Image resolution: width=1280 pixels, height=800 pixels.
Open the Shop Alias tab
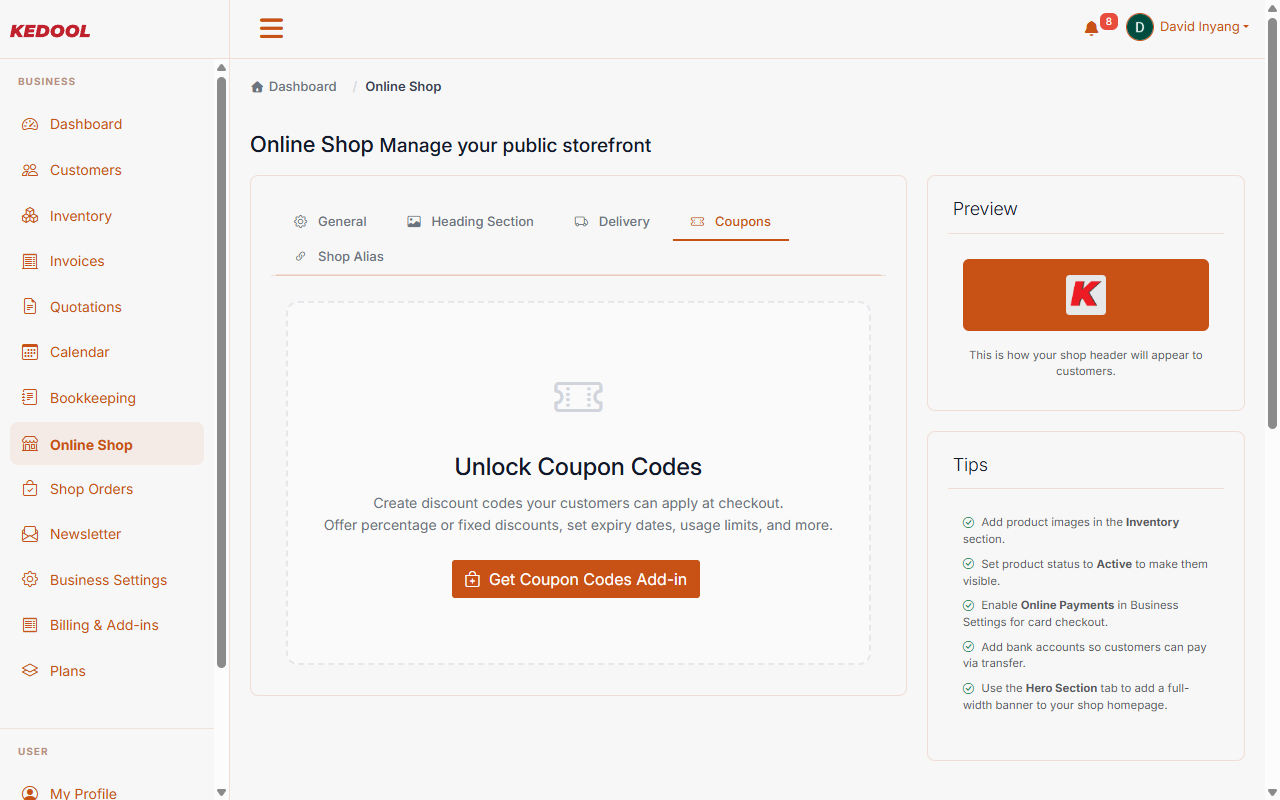[x=339, y=257]
